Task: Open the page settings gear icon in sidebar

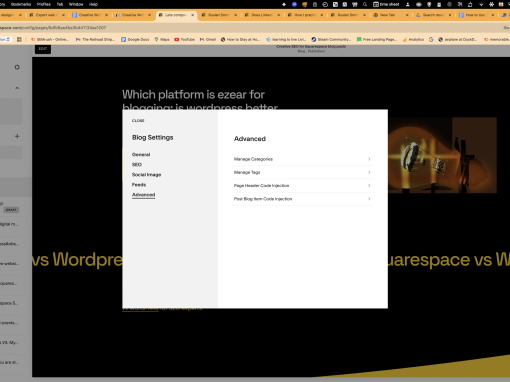Action: (x=17, y=67)
